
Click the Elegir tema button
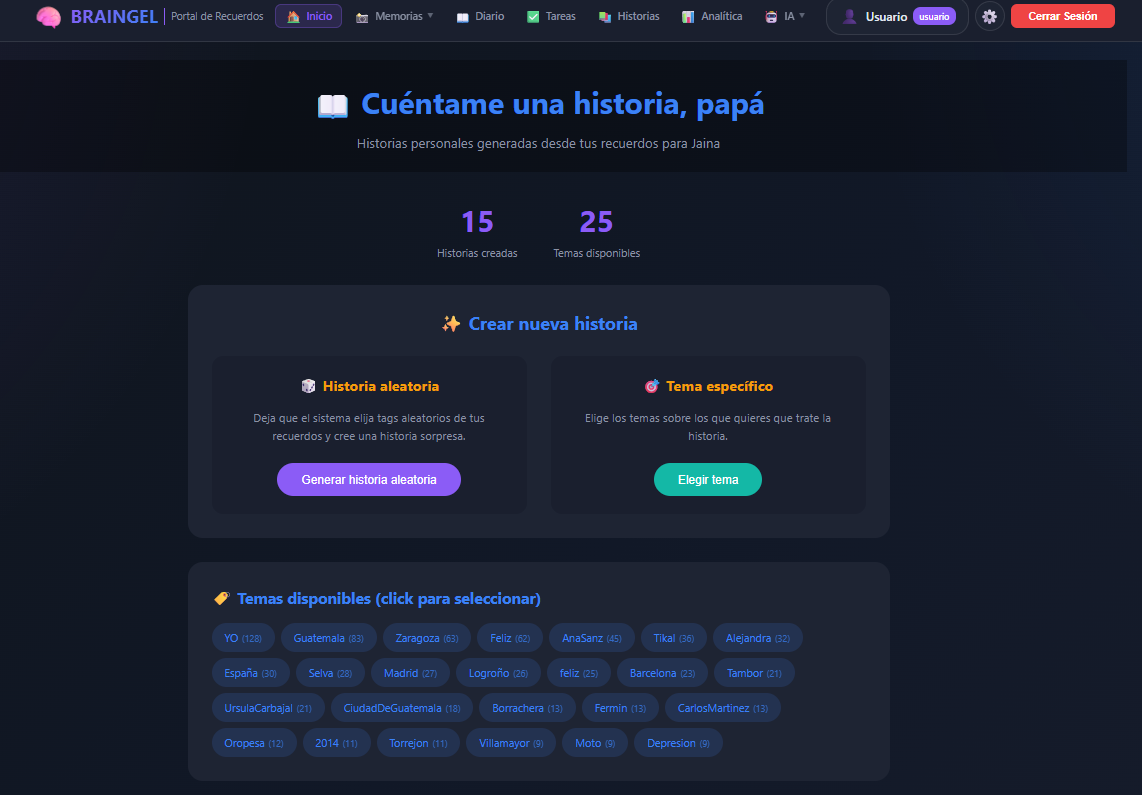click(708, 480)
